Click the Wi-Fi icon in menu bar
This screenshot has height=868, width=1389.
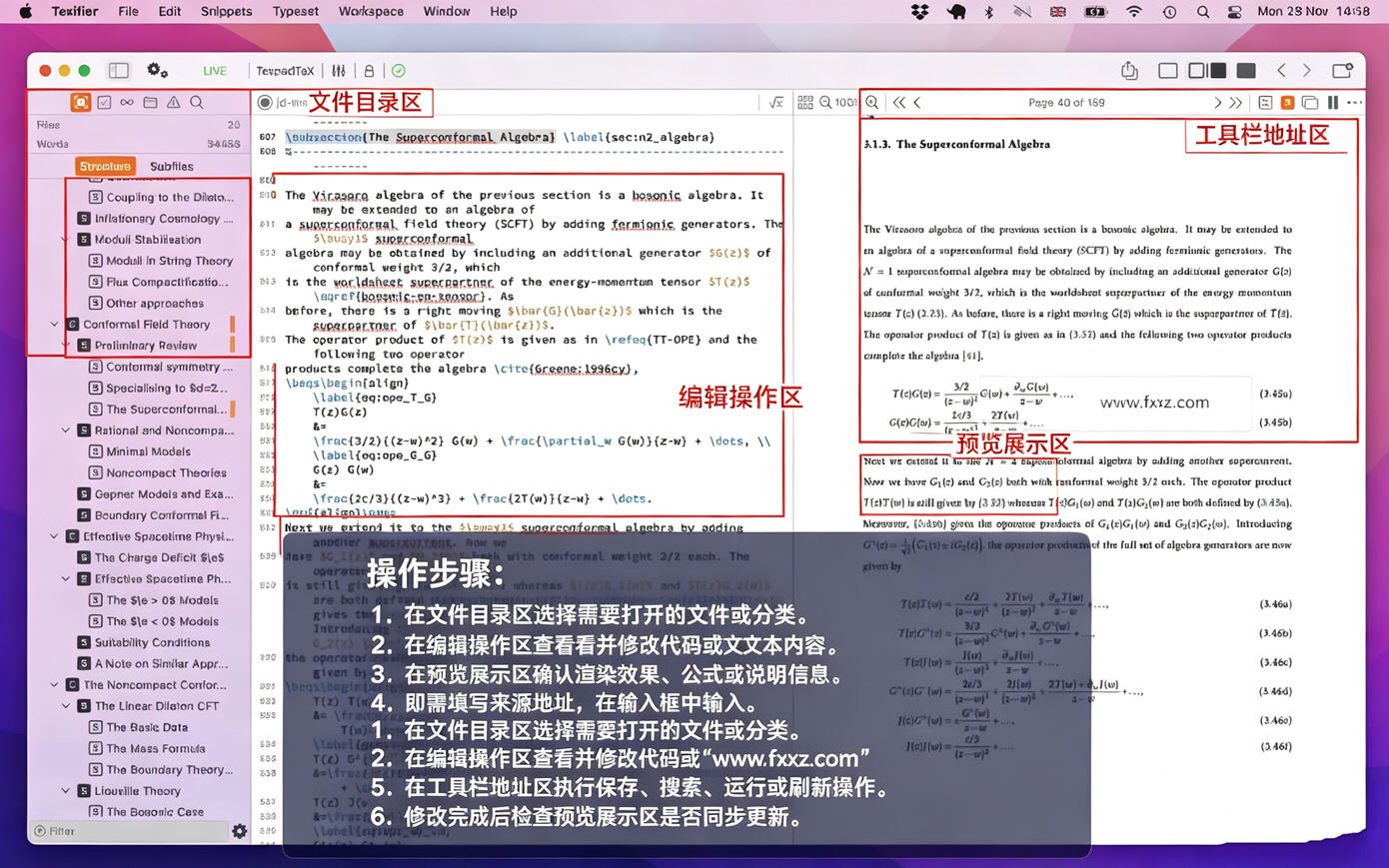click(x=1133, y=11)
